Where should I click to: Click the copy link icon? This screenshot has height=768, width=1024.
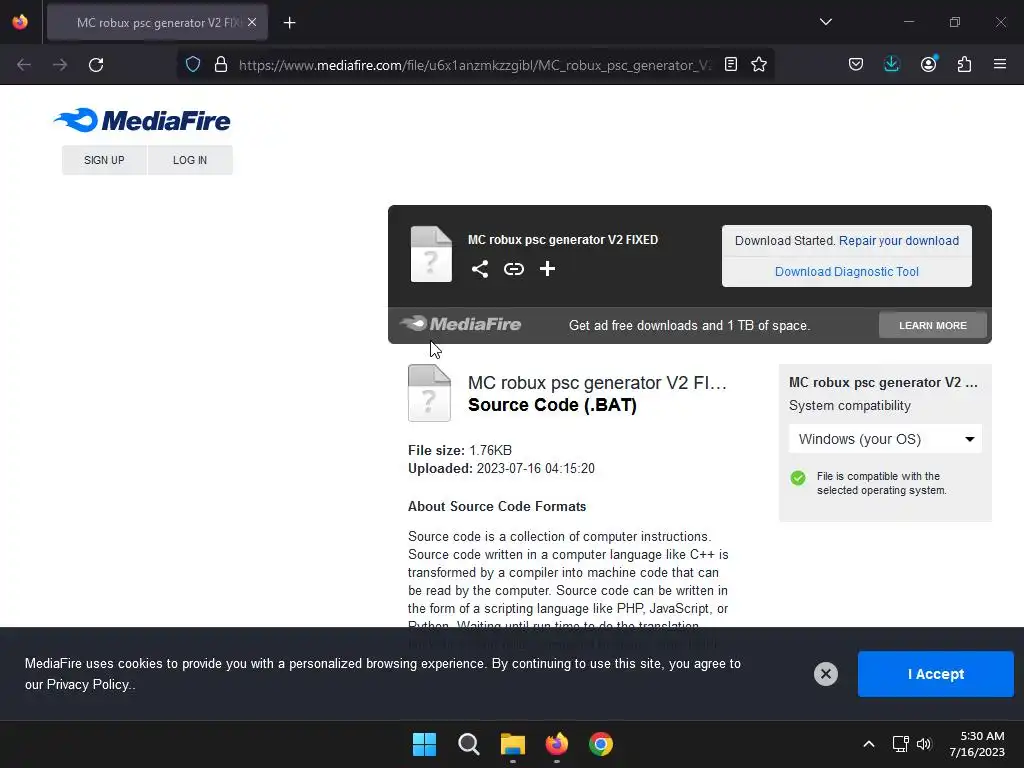point(514,269)
